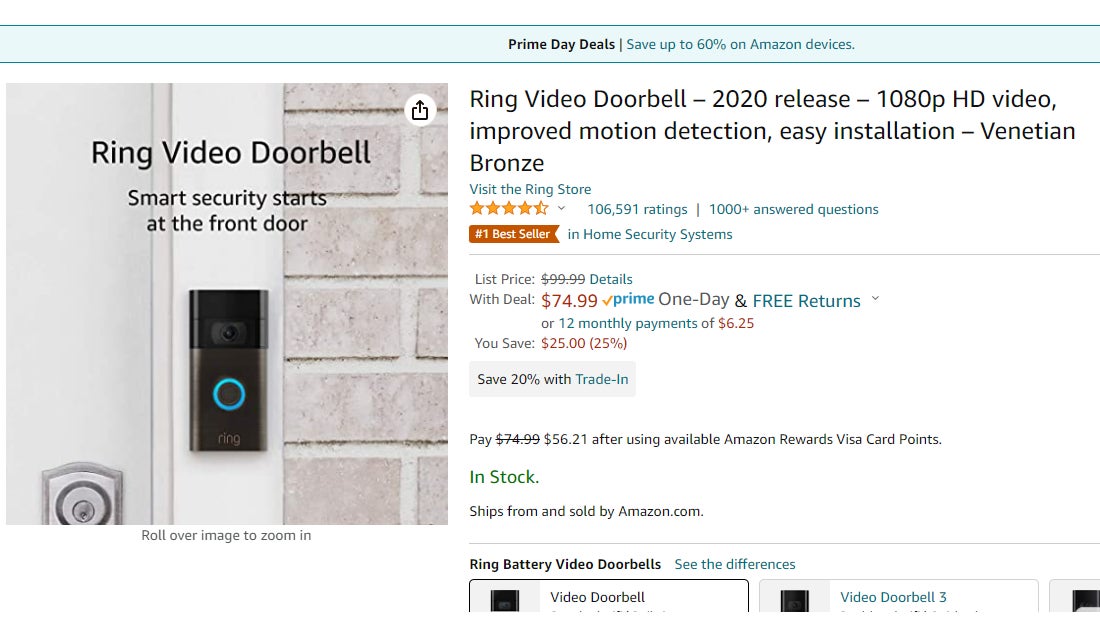The height and width of the screenshot is (619, 1100).
Task: Expand the star ratings breakdown dropdown
Action: [x=563, y=210]
